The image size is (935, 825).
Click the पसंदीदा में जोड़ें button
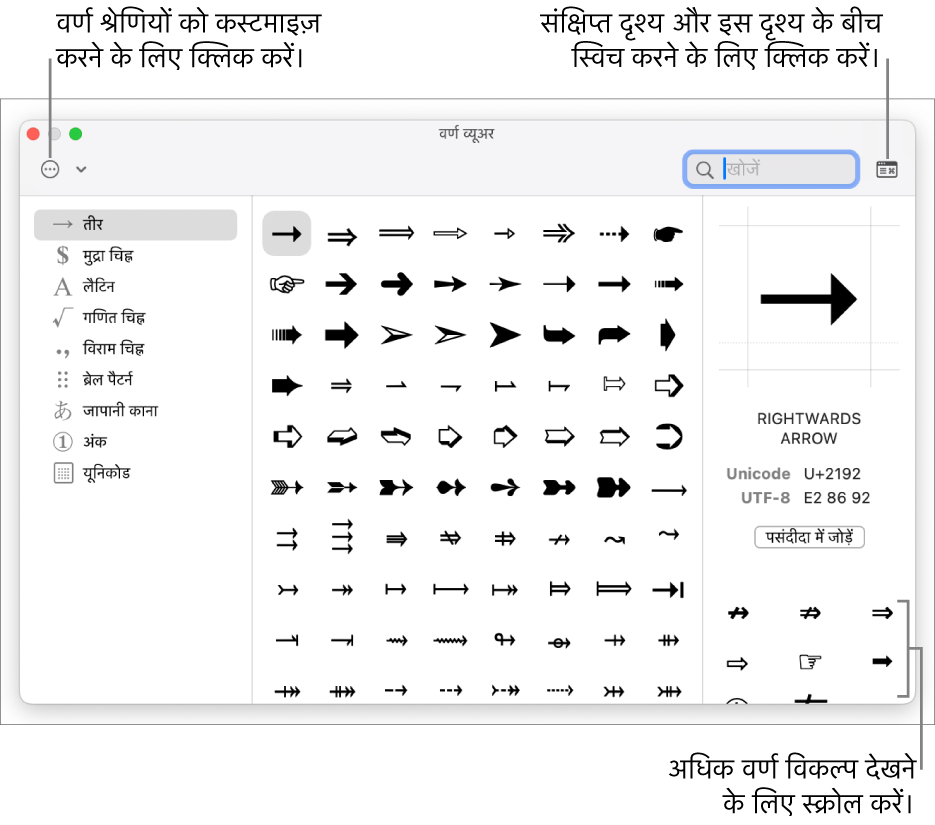tap(809, 537)
